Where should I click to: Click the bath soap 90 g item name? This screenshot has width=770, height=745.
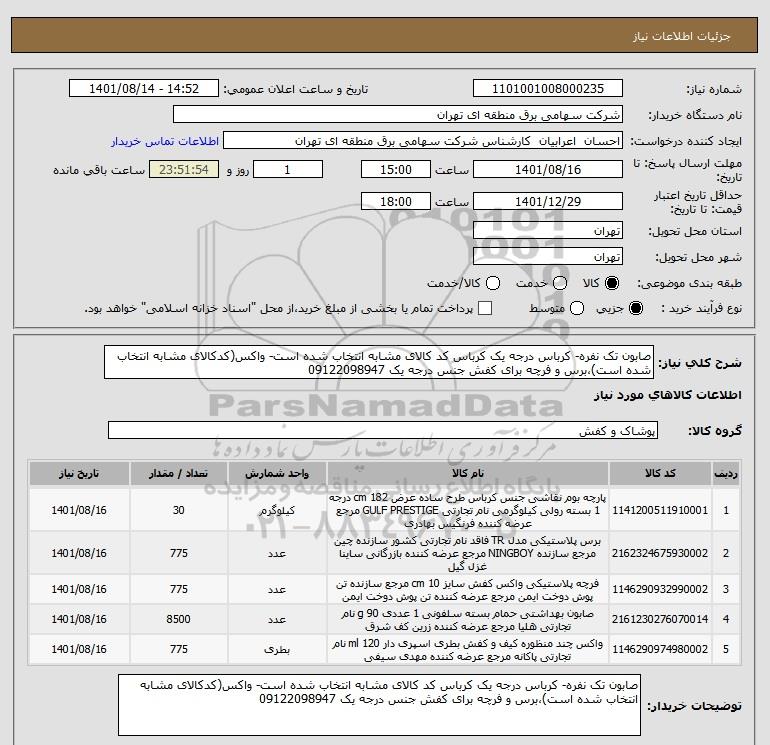[x=468, y=620]
